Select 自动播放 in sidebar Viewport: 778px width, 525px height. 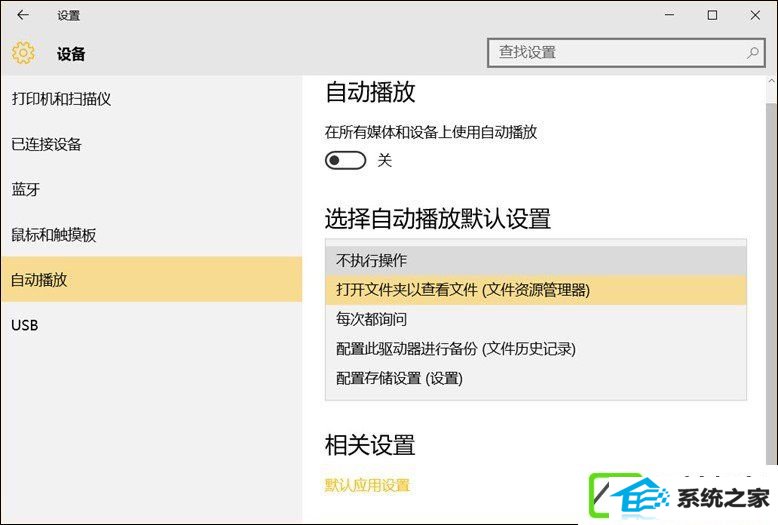(151, 279)
